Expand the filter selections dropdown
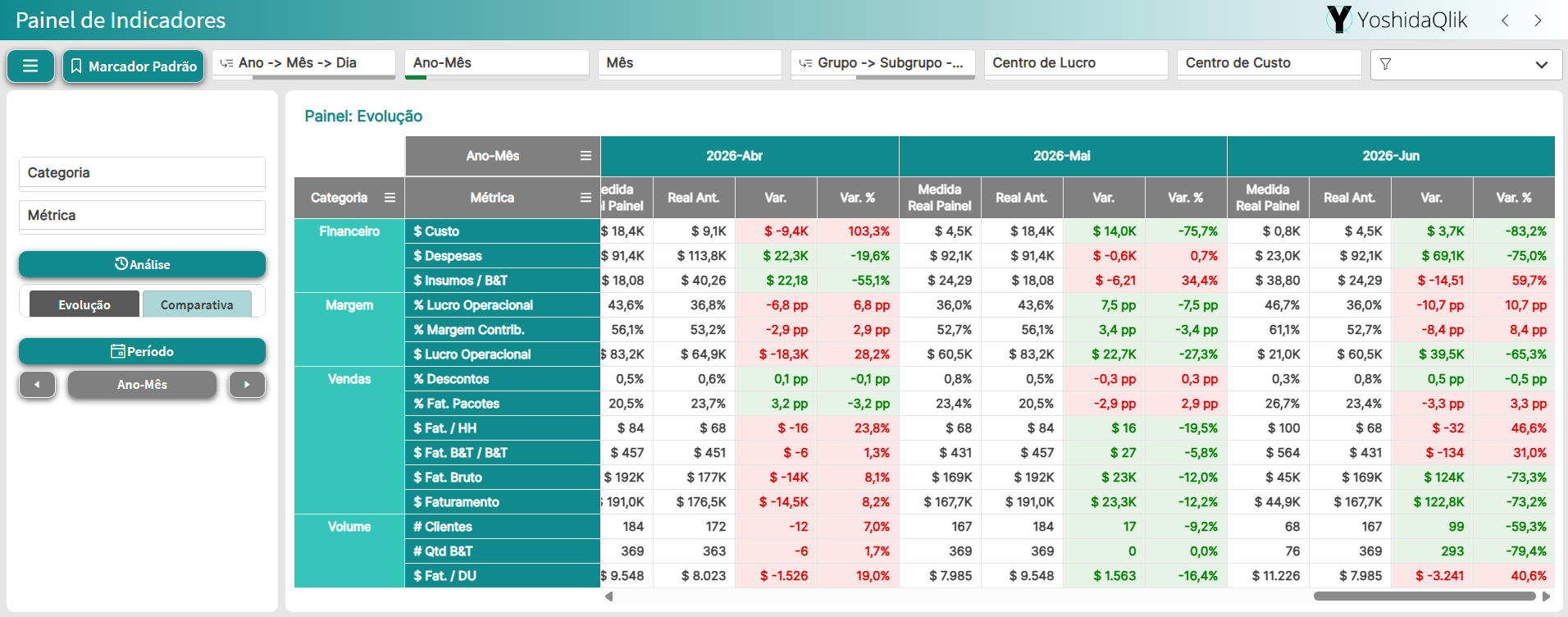This screenshot has width=1568, height=617. tap(1465, 64)
